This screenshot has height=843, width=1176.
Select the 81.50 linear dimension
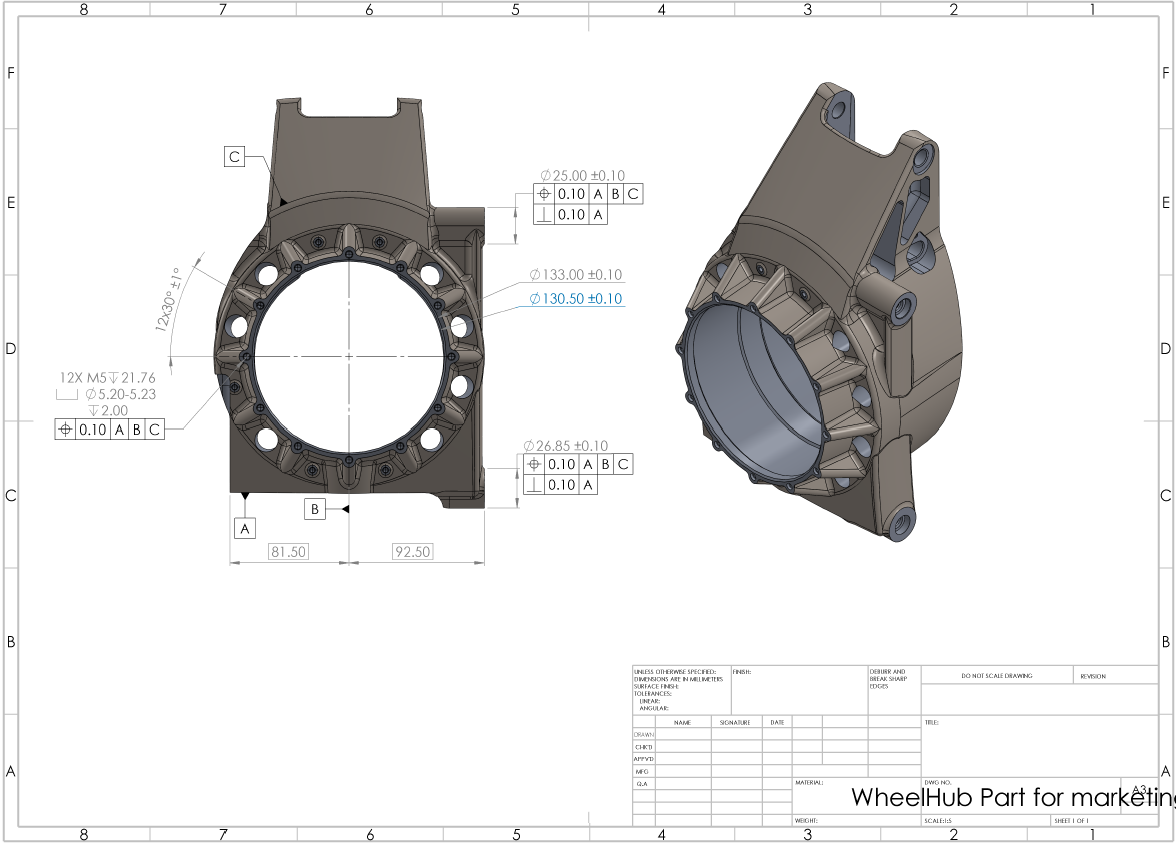click(x=288, y=552)
